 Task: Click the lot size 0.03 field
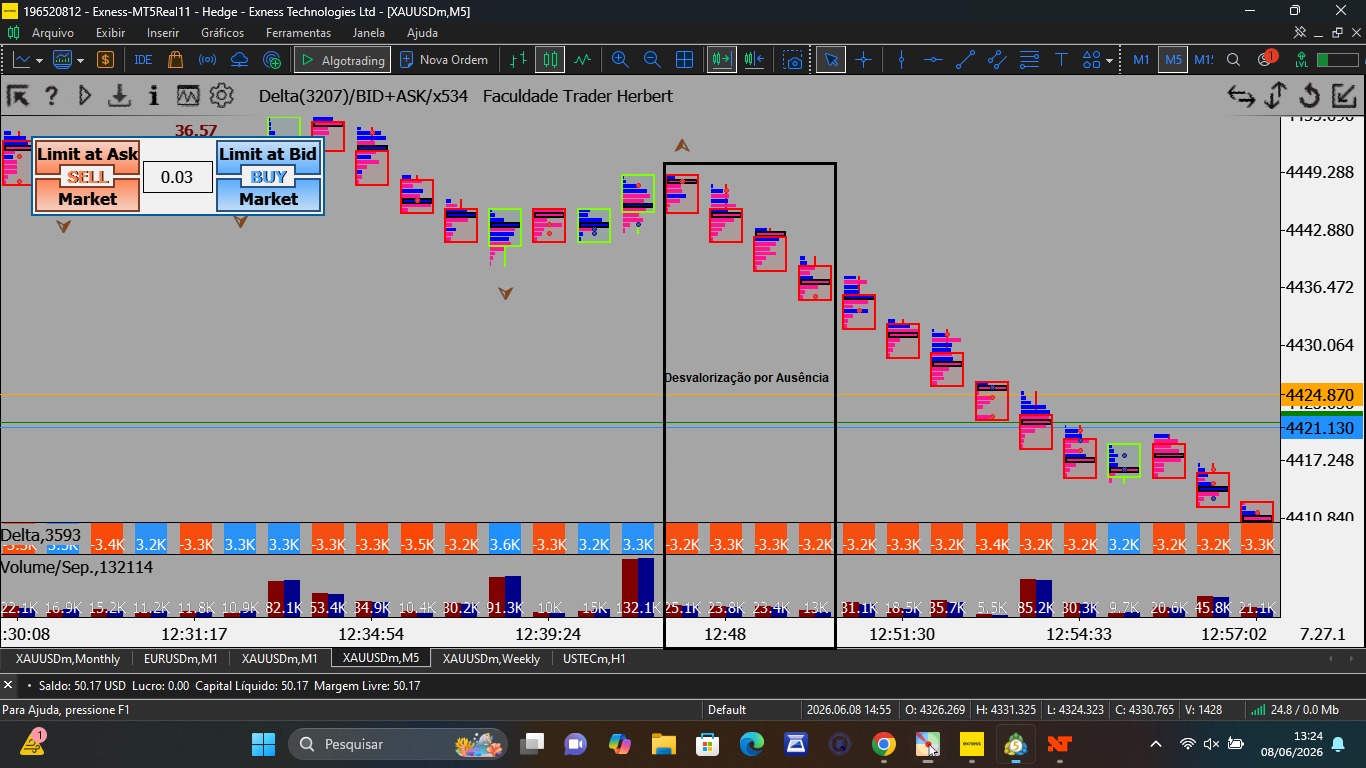[177, 177]
